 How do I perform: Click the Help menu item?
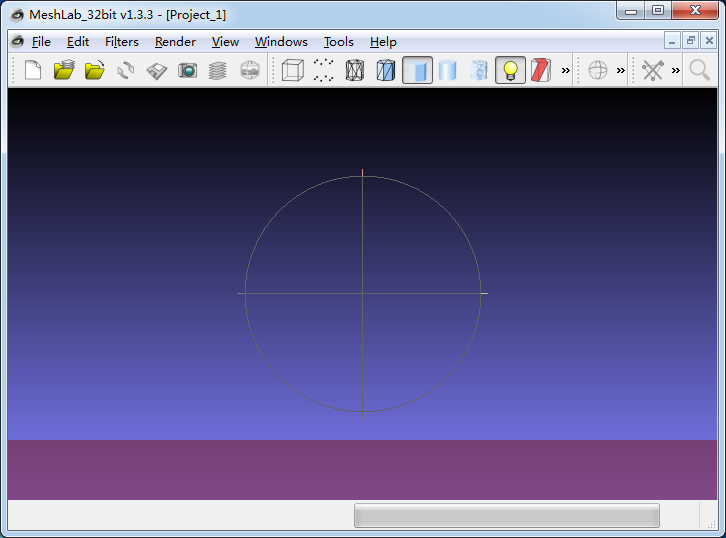(x=383, y=42)
